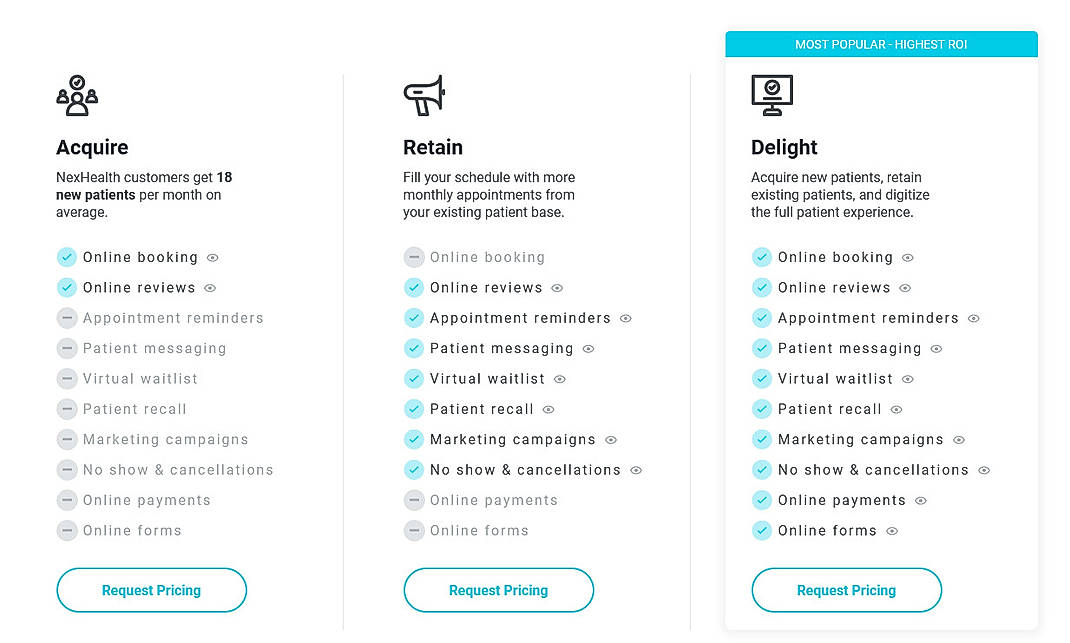
Task: Click the Delight plan computer monitor icon
Action: click(772, 94)
